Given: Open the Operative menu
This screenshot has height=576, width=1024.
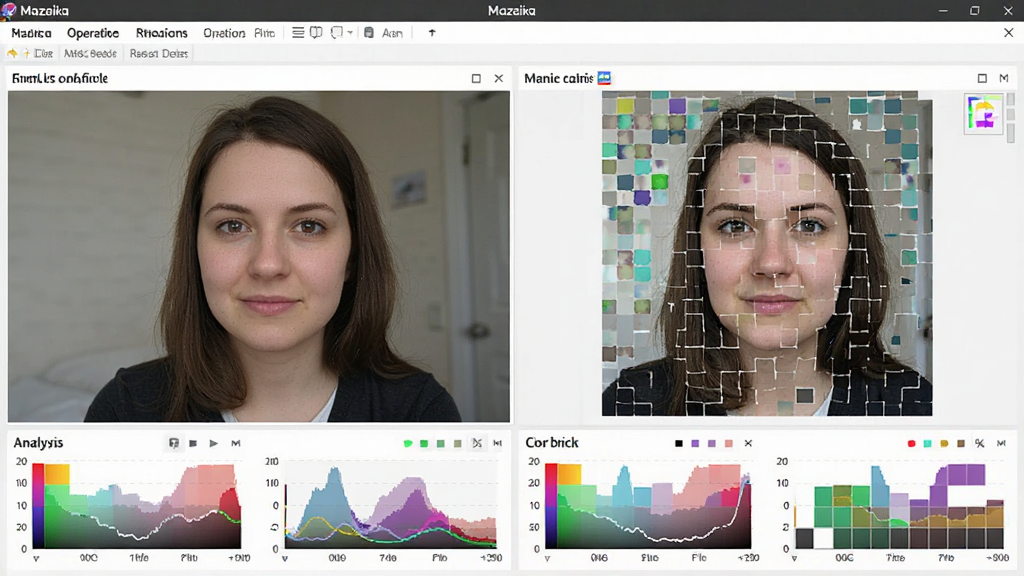Looking at the screenshot, I should [x=93, y=33].
